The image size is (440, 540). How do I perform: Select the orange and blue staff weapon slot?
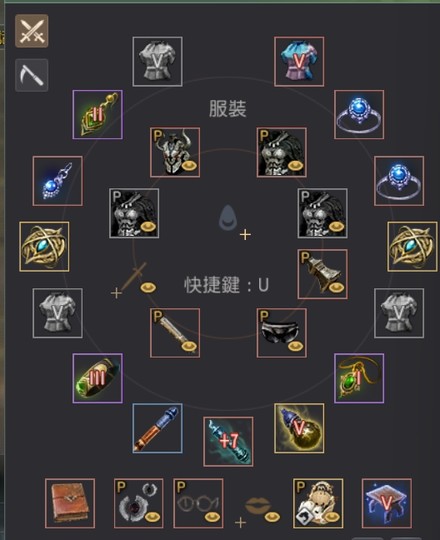(x=157, y=428)
